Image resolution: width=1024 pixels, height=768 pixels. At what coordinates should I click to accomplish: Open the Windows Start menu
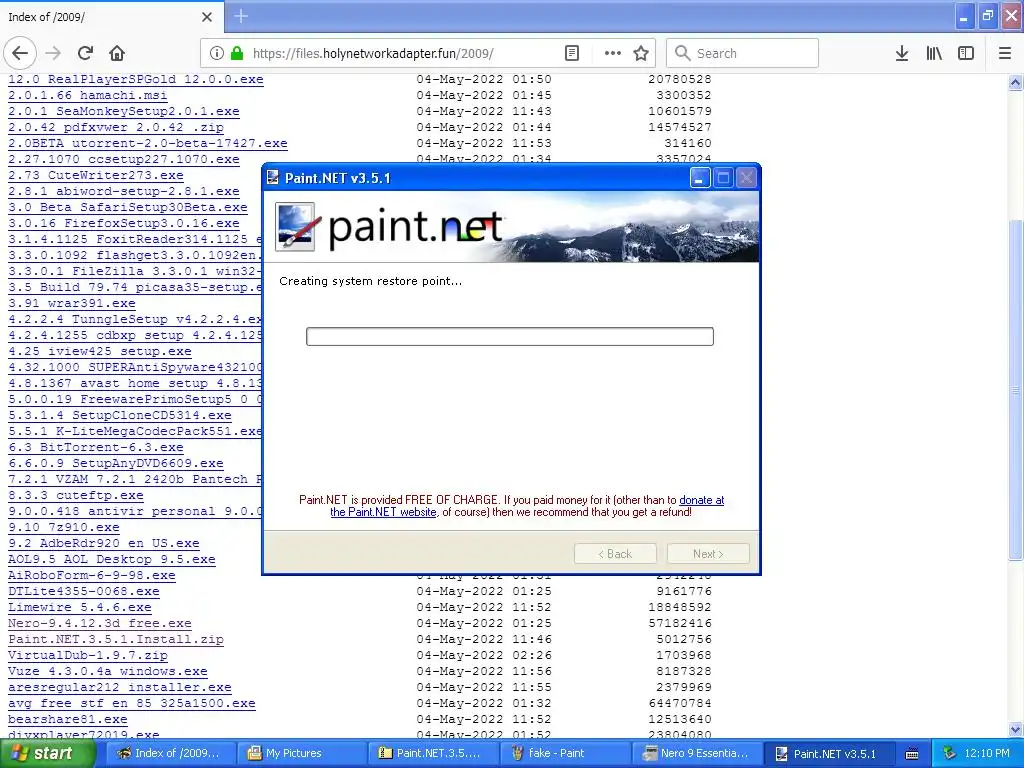(48, 754)
